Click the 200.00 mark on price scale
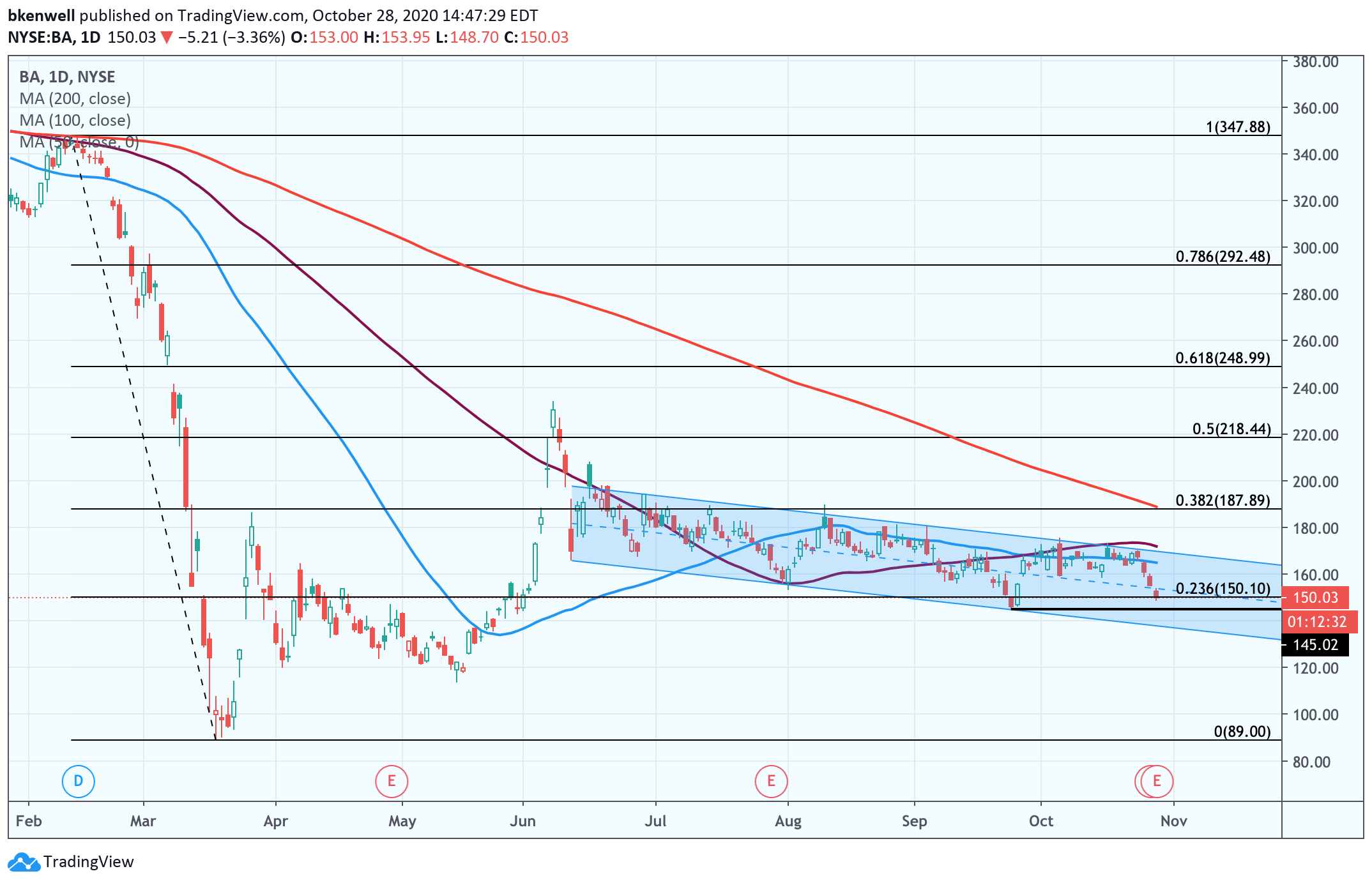 1315,481
